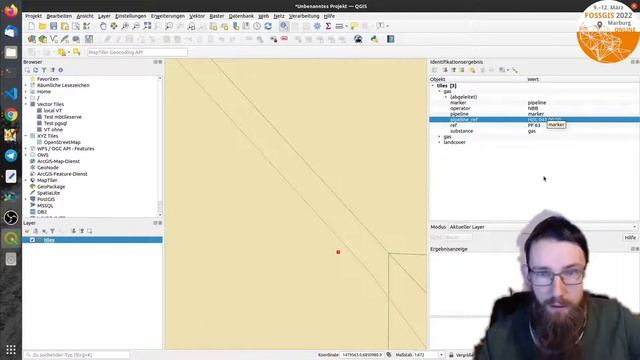Screen dimensions: 640x360
Task: Click the Hilfe button in identify panel
Action: click(630, 238)
